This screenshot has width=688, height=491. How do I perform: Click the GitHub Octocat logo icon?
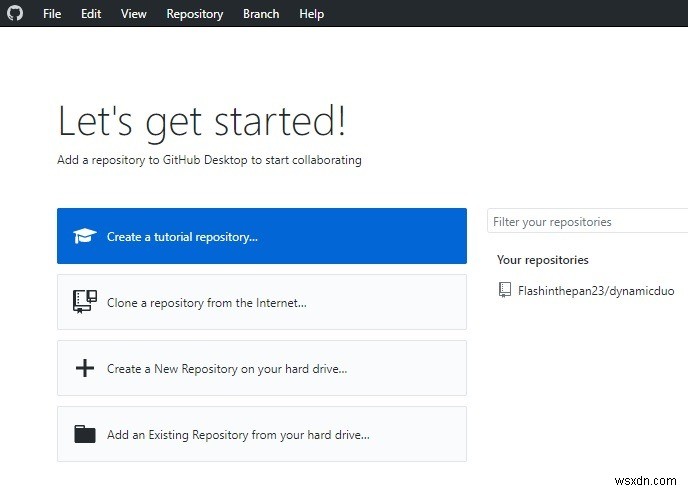click(15, 13)
